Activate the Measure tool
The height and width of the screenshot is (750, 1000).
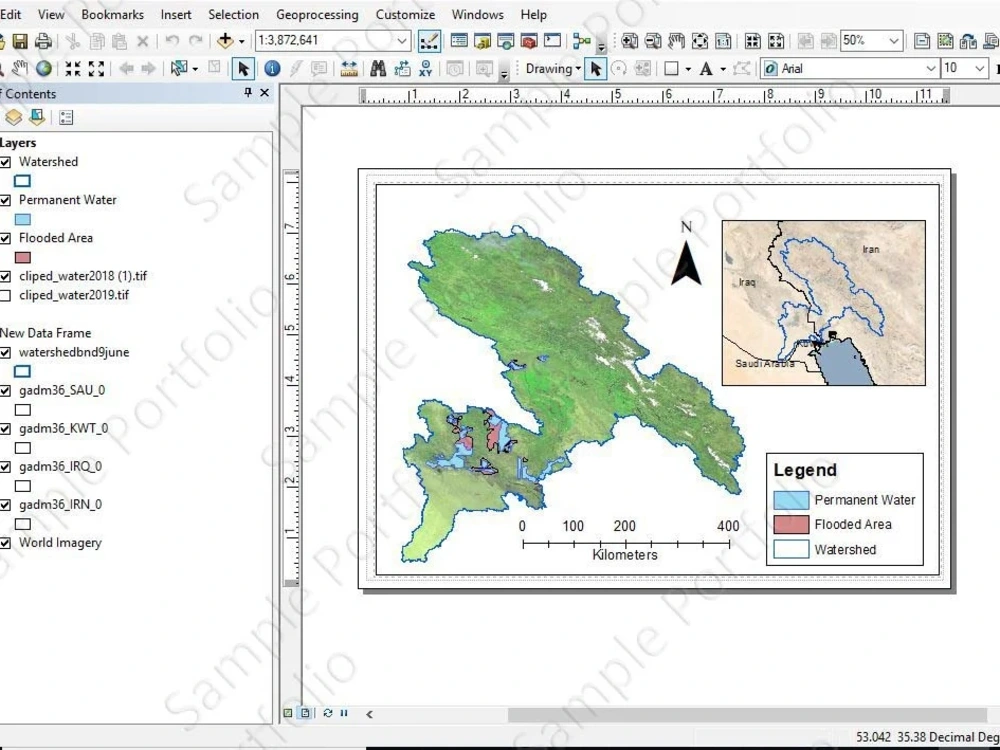[347, 68]
